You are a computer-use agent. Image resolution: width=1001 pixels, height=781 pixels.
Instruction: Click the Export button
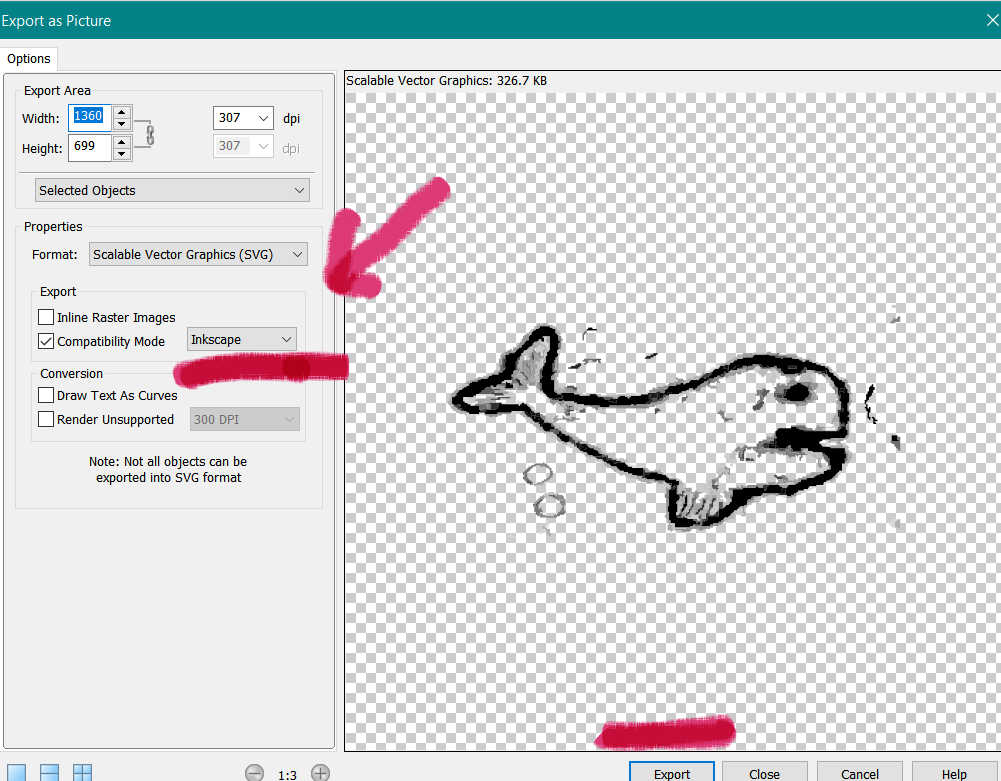pyautogui.click(x=671, y=773)
